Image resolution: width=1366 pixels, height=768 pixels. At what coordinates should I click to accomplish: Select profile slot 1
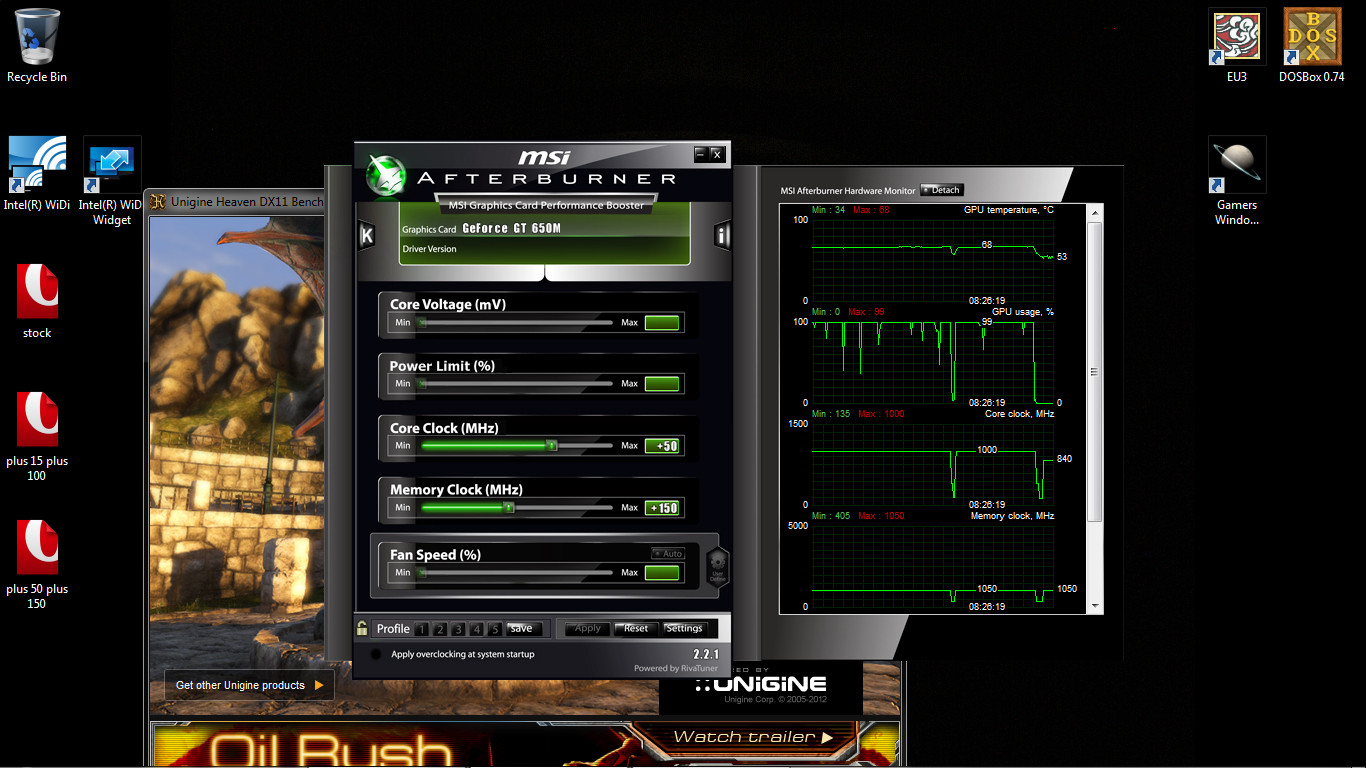(422, 629)
